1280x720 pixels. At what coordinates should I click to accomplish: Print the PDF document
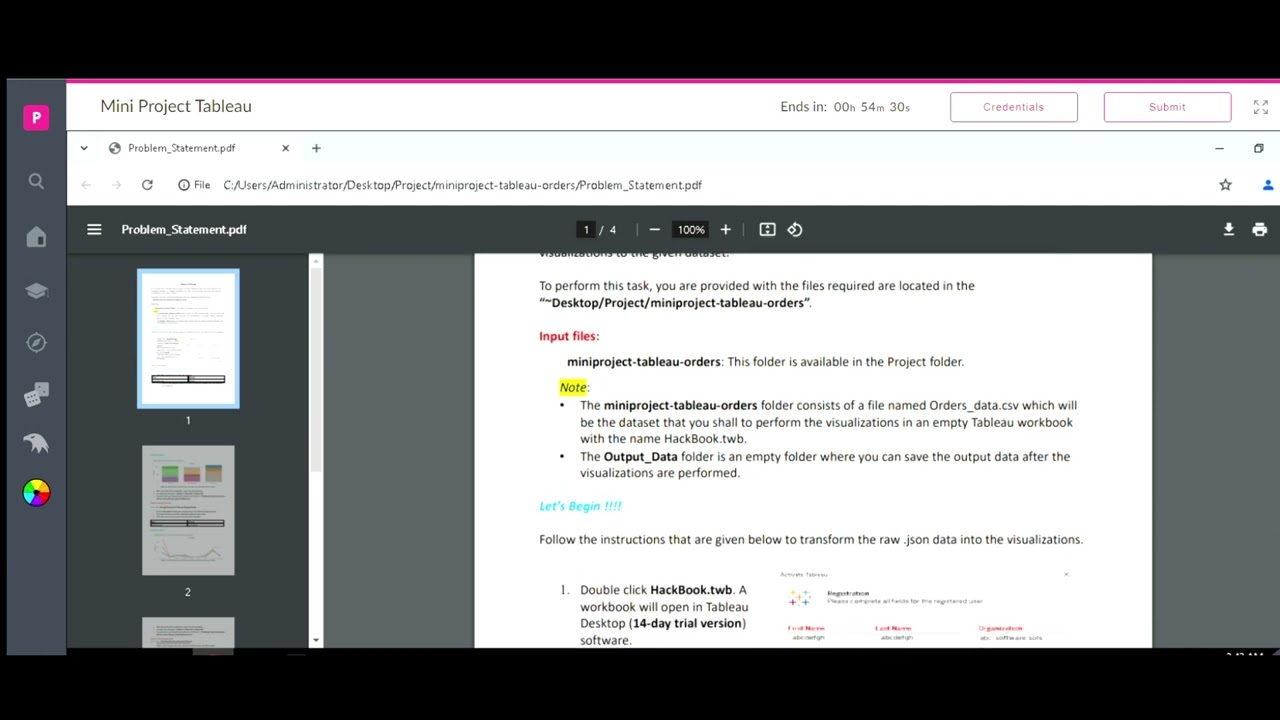[1260, 229]
